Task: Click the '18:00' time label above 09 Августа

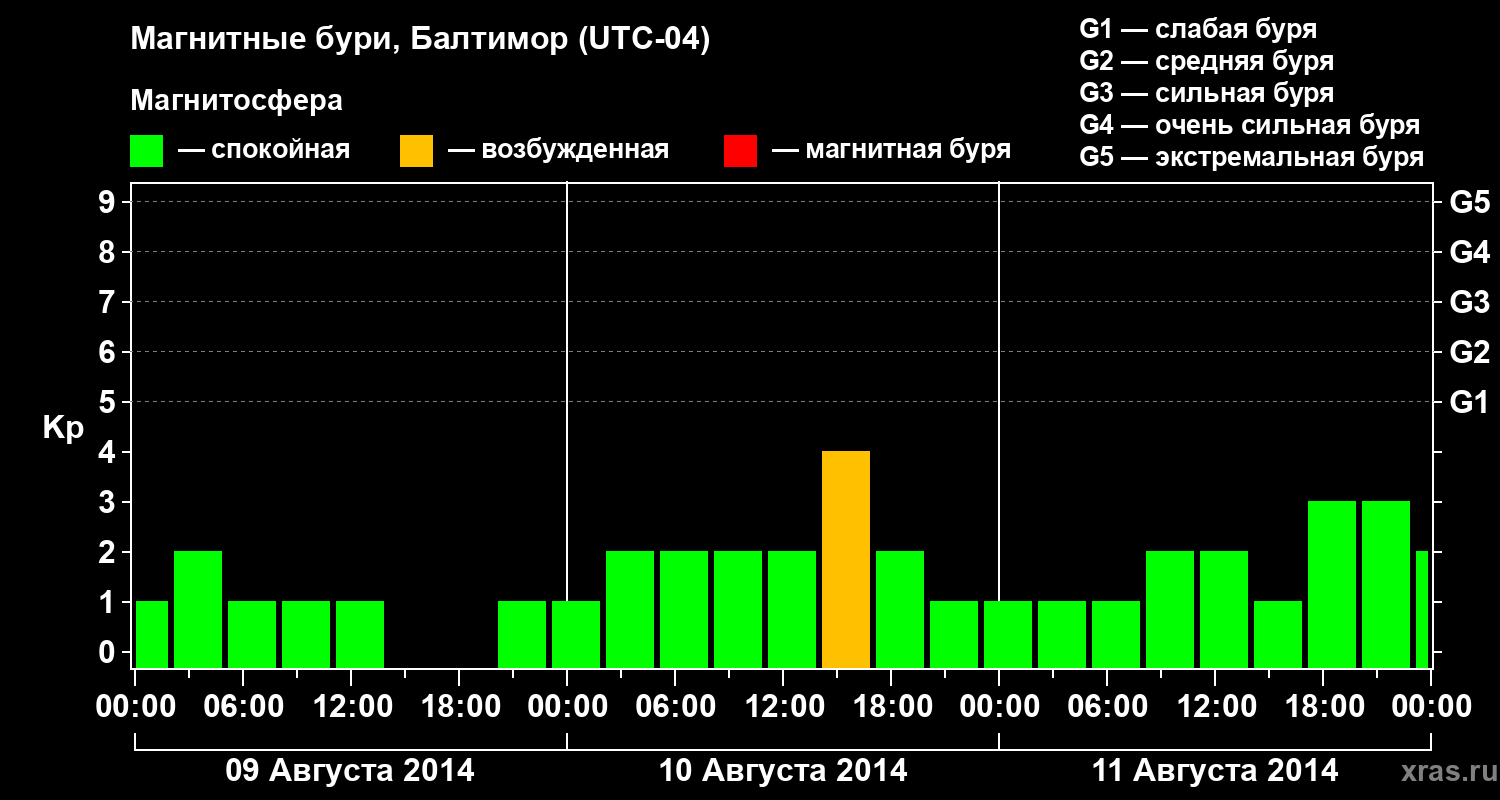Action: click(459, 707)
